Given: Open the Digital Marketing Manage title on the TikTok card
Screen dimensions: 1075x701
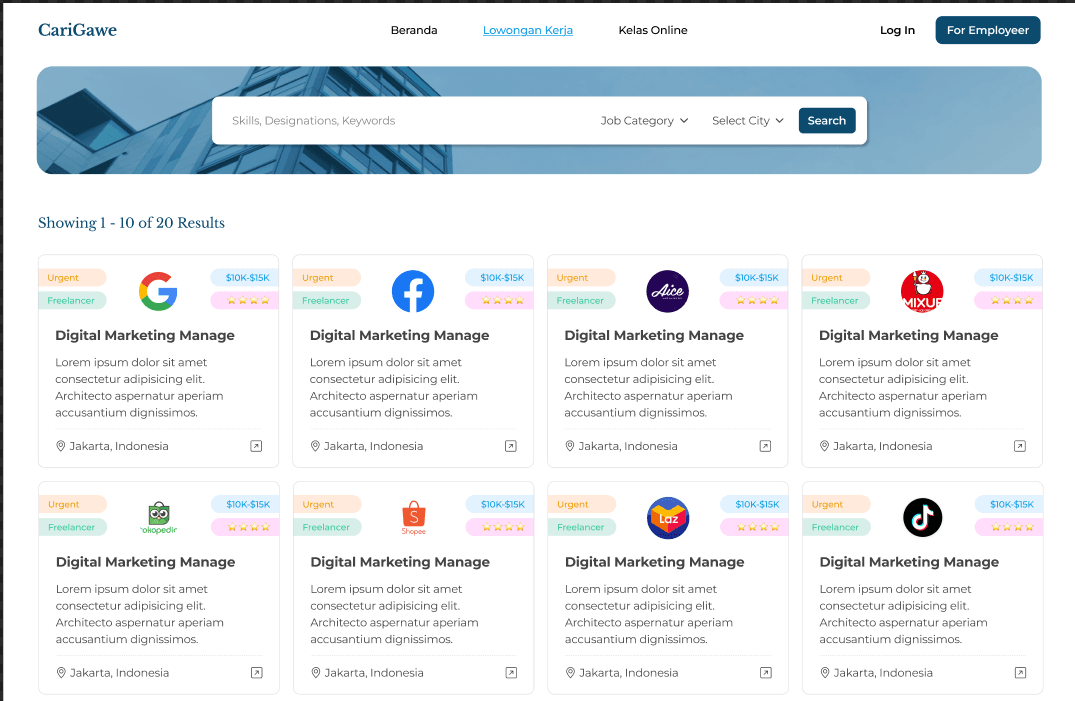Looking at the screenshot, I should 910,562.
